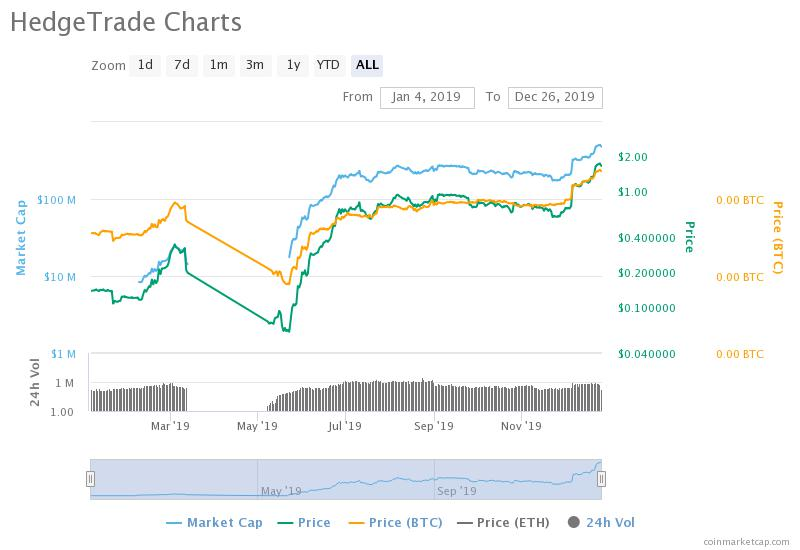The height and width of the screenshot is (550, 800).
Task: Click the May '19 x-axis label under volume
Action: pos(257,426)
